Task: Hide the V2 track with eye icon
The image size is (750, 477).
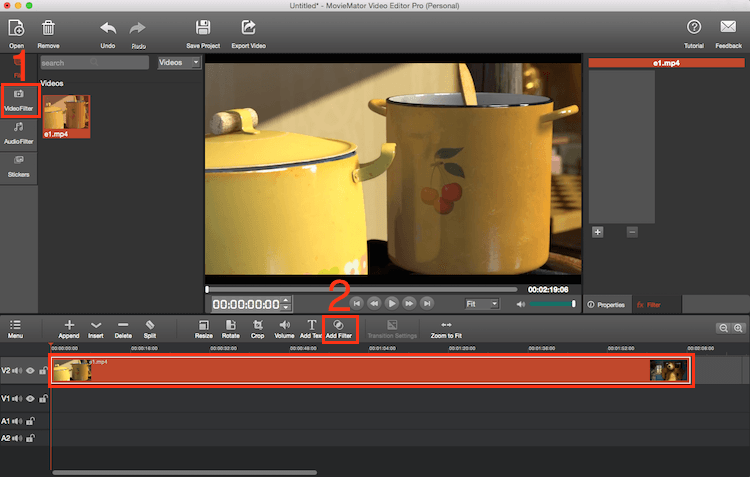Action: point(31,370)
